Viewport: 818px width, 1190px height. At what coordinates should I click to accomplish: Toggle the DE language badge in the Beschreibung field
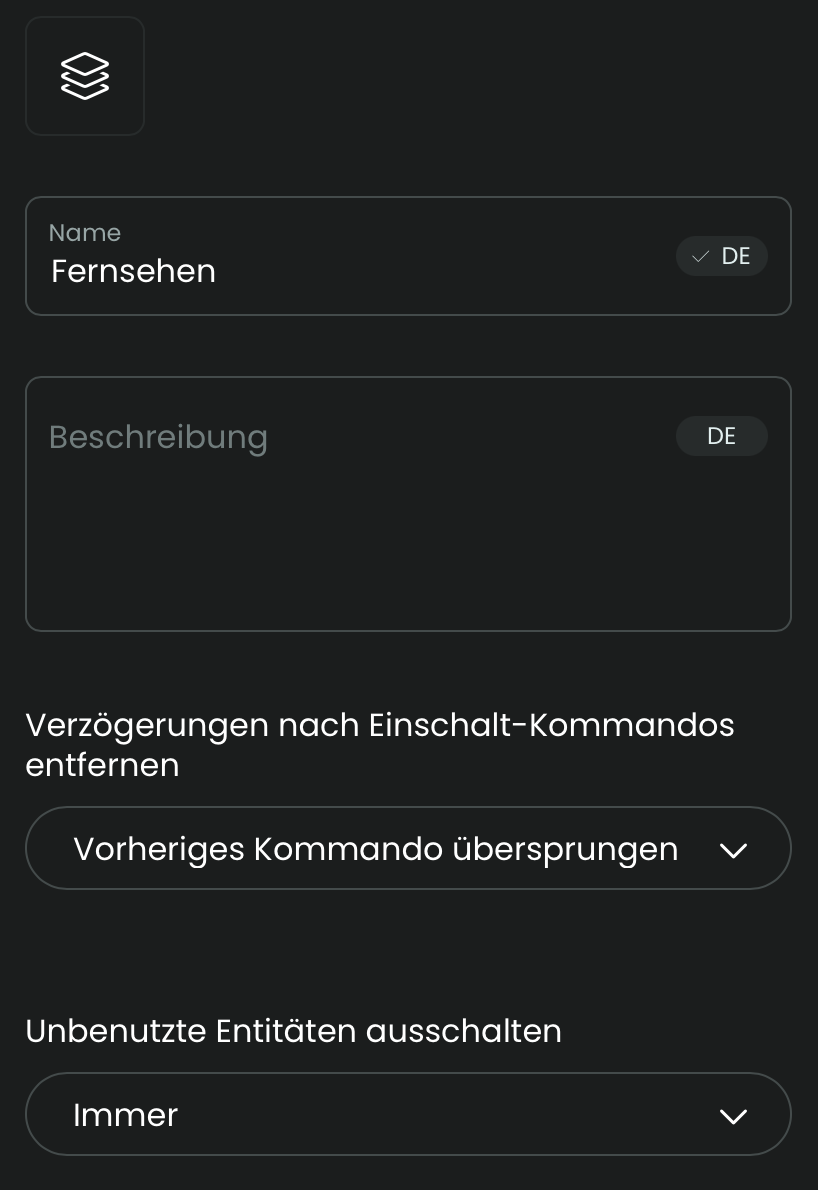pos(722,436)
